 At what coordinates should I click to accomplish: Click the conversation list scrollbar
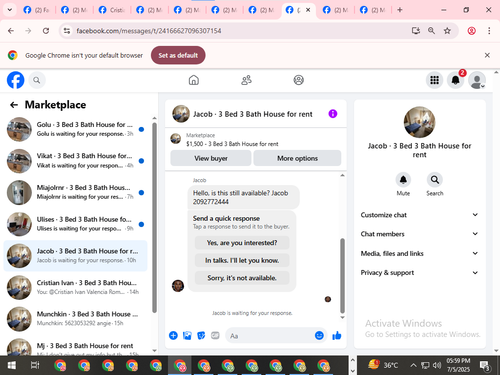click(154, 217)
